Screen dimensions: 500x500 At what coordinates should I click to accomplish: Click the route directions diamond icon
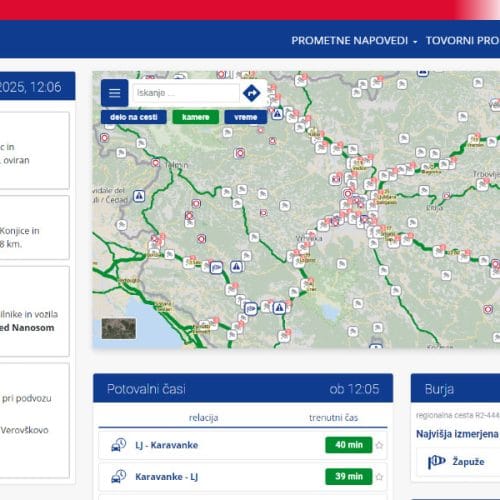click(252, 93)
